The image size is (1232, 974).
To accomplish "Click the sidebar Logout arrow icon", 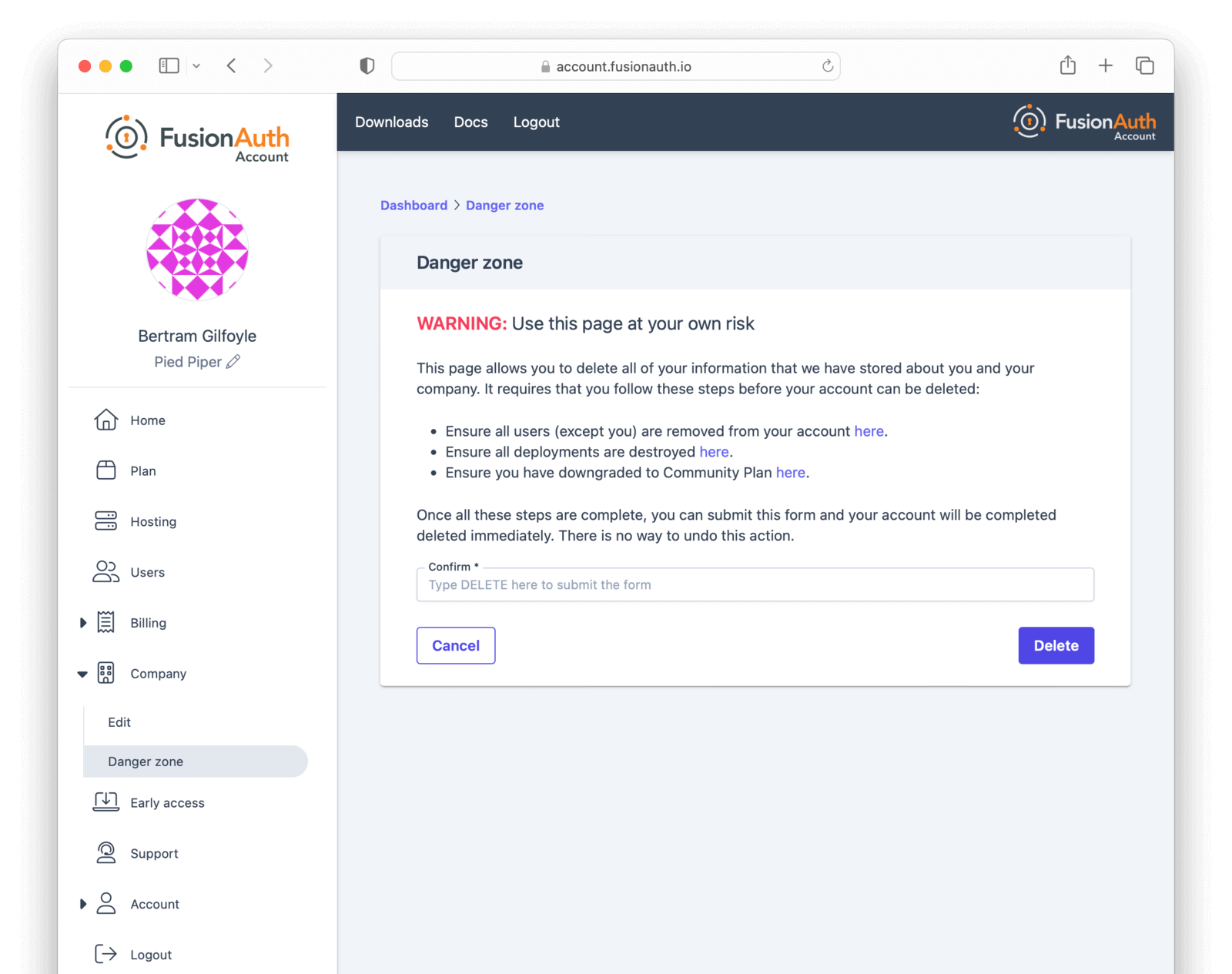I will pyautogui.click(x=105, y=955).
